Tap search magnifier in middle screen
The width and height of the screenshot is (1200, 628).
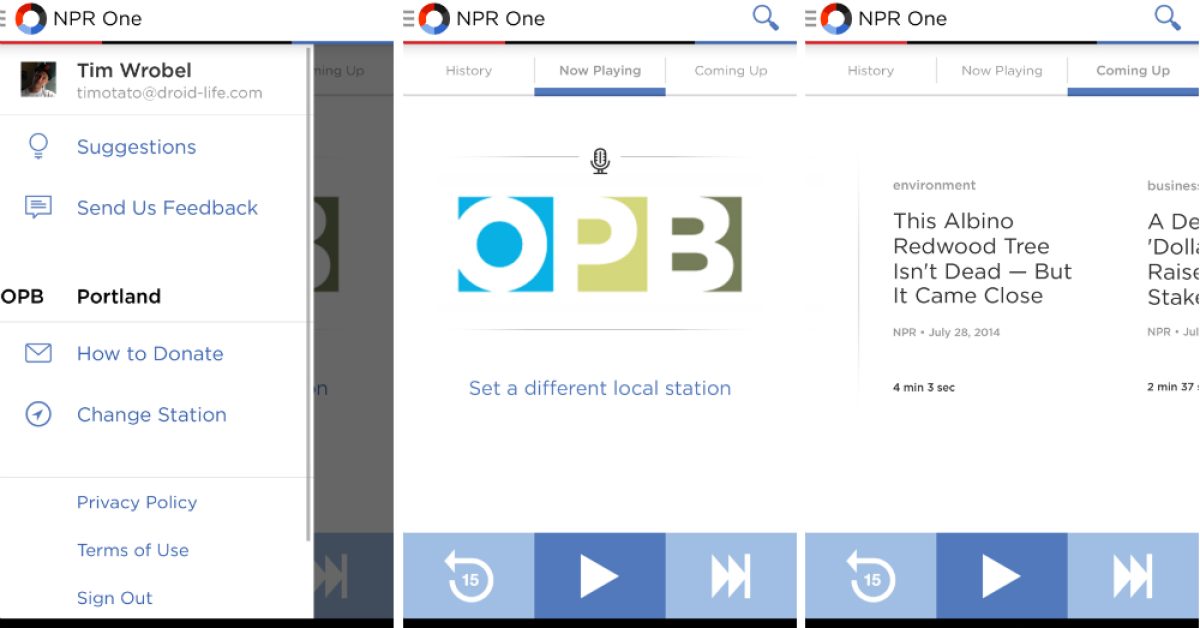pos(765,17)
